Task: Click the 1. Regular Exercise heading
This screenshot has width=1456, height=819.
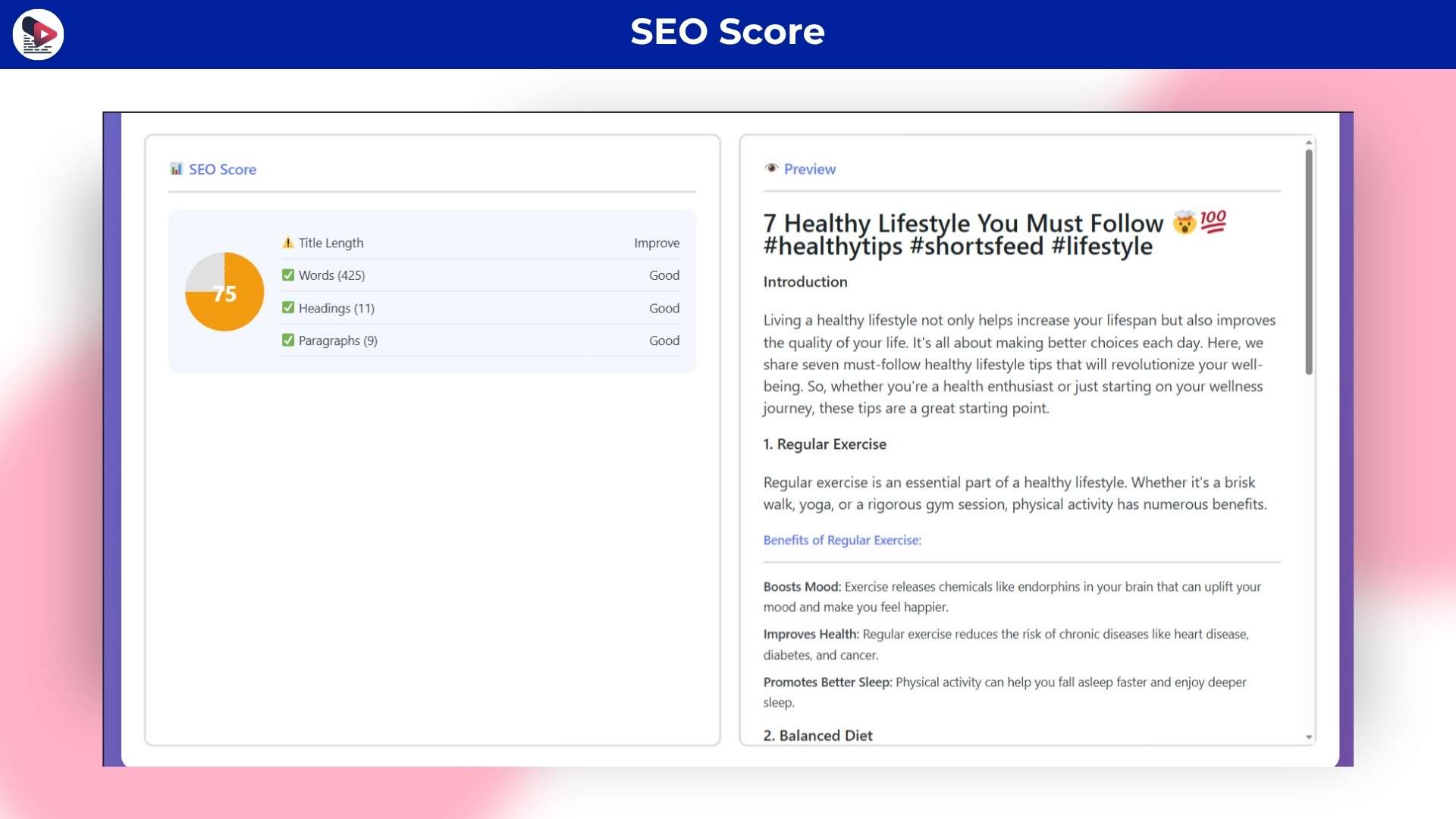Action: (824, 444)
